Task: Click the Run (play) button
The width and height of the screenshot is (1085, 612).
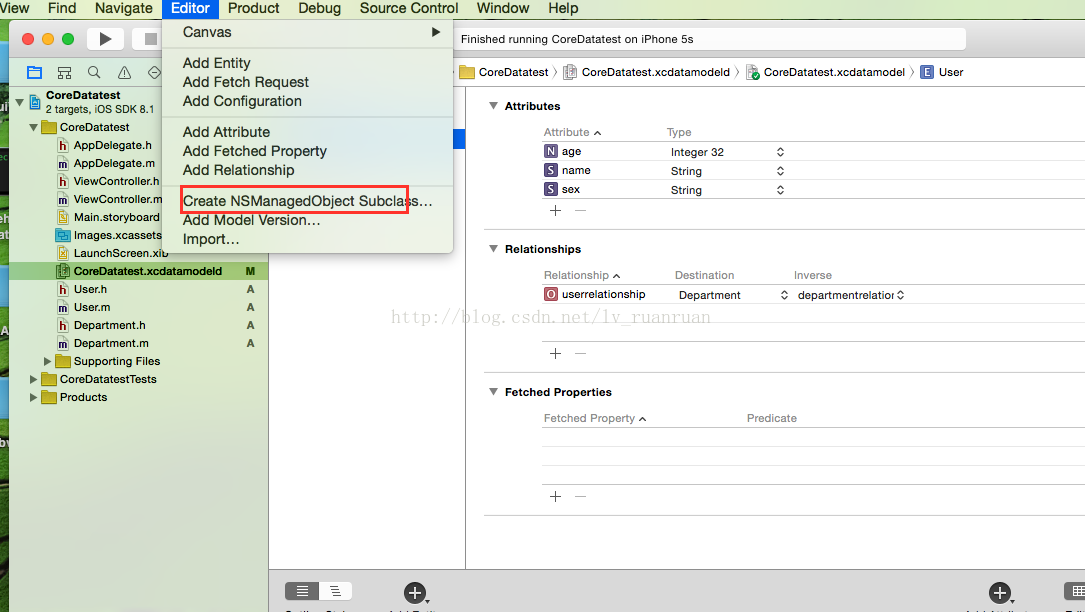Action: [105, 39]
